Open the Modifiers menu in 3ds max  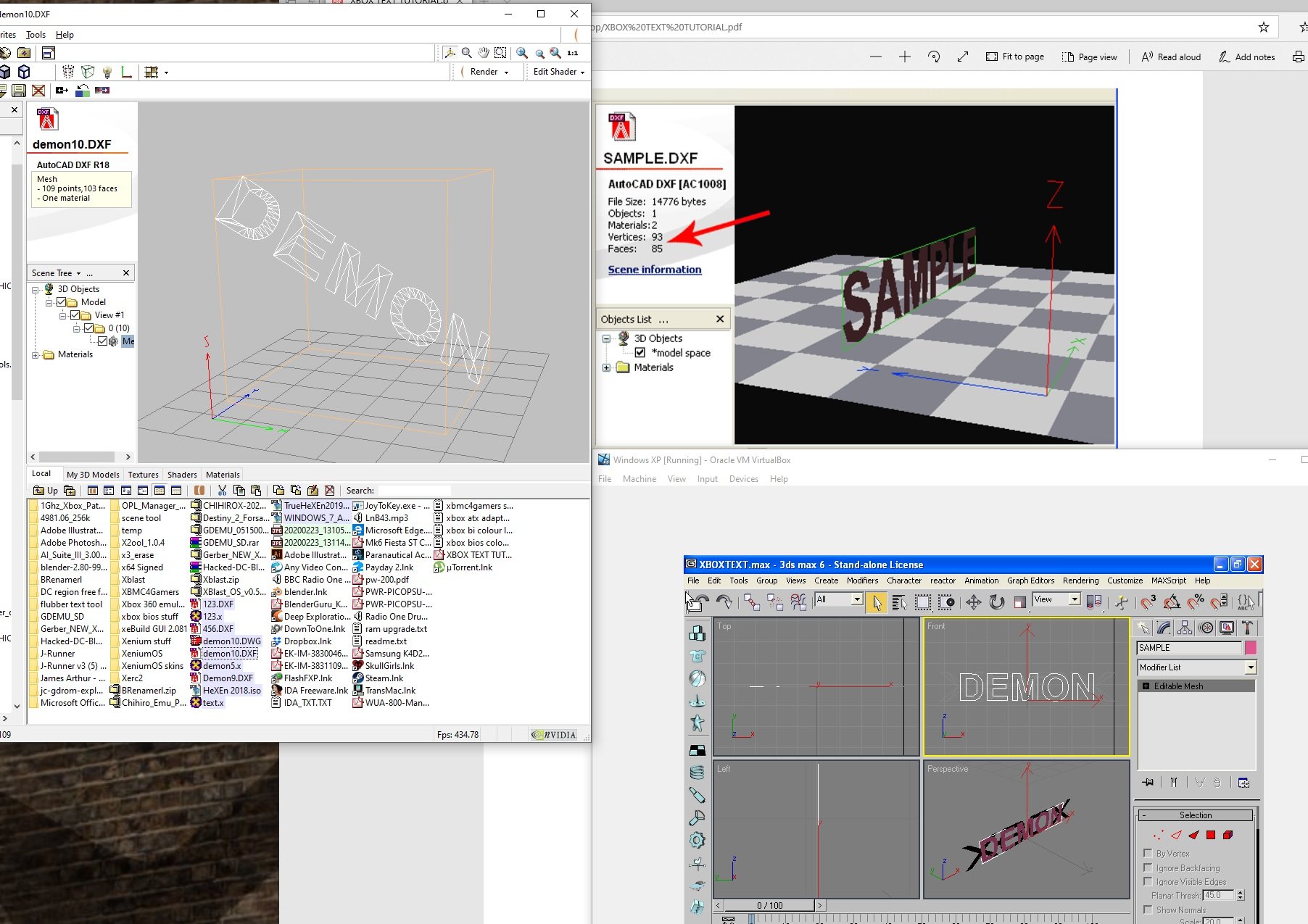coord(862,580)
